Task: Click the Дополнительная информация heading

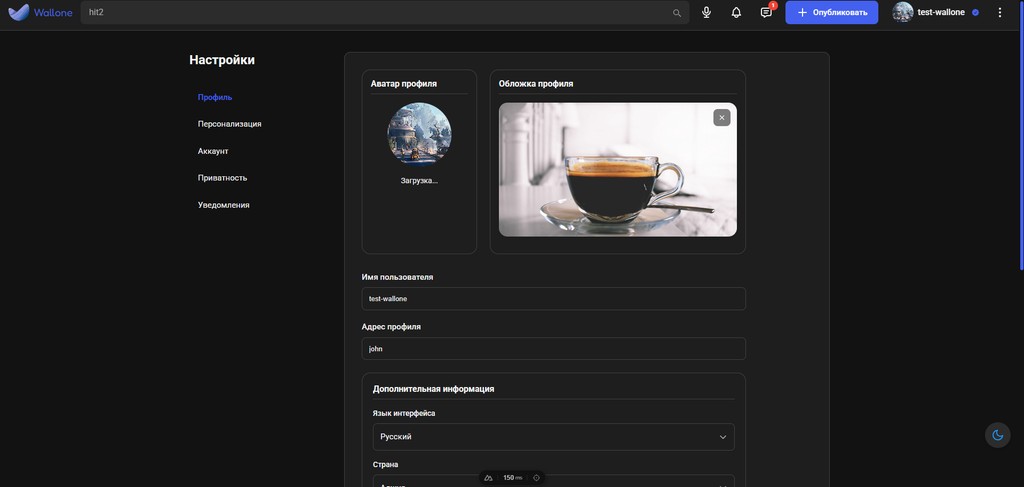Action: click(433, 388)
